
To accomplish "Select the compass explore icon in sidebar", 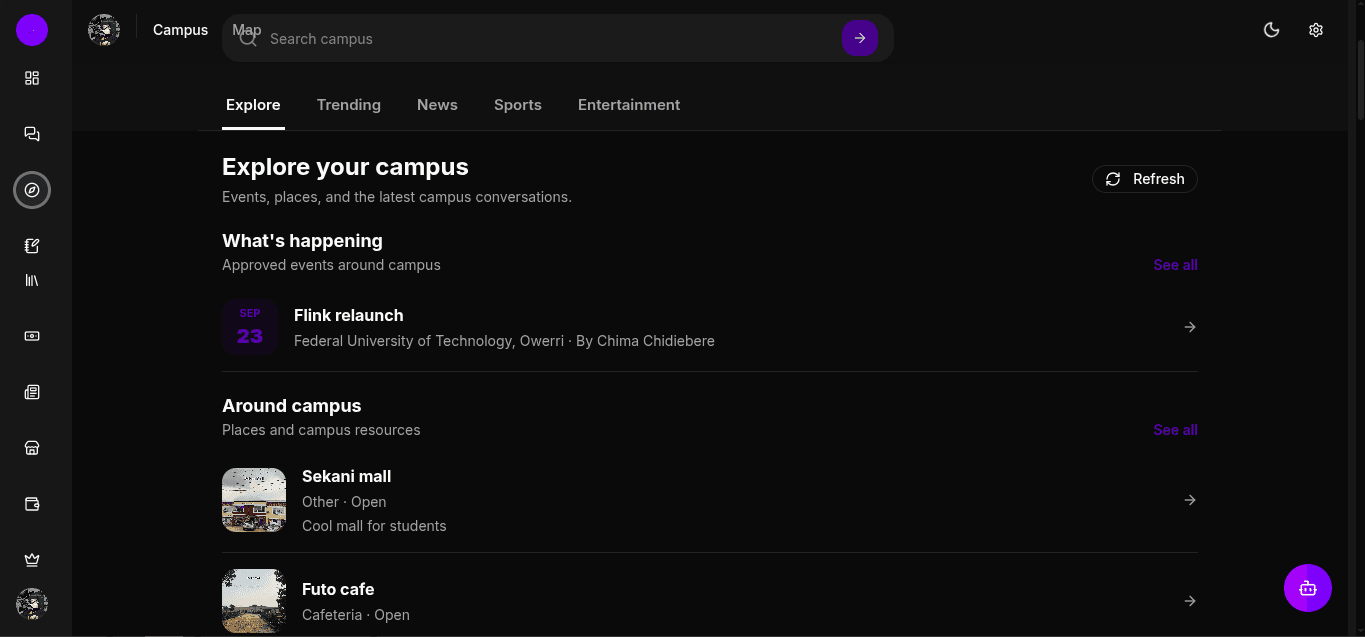I will pyautogui.click(x=32, y=190).
